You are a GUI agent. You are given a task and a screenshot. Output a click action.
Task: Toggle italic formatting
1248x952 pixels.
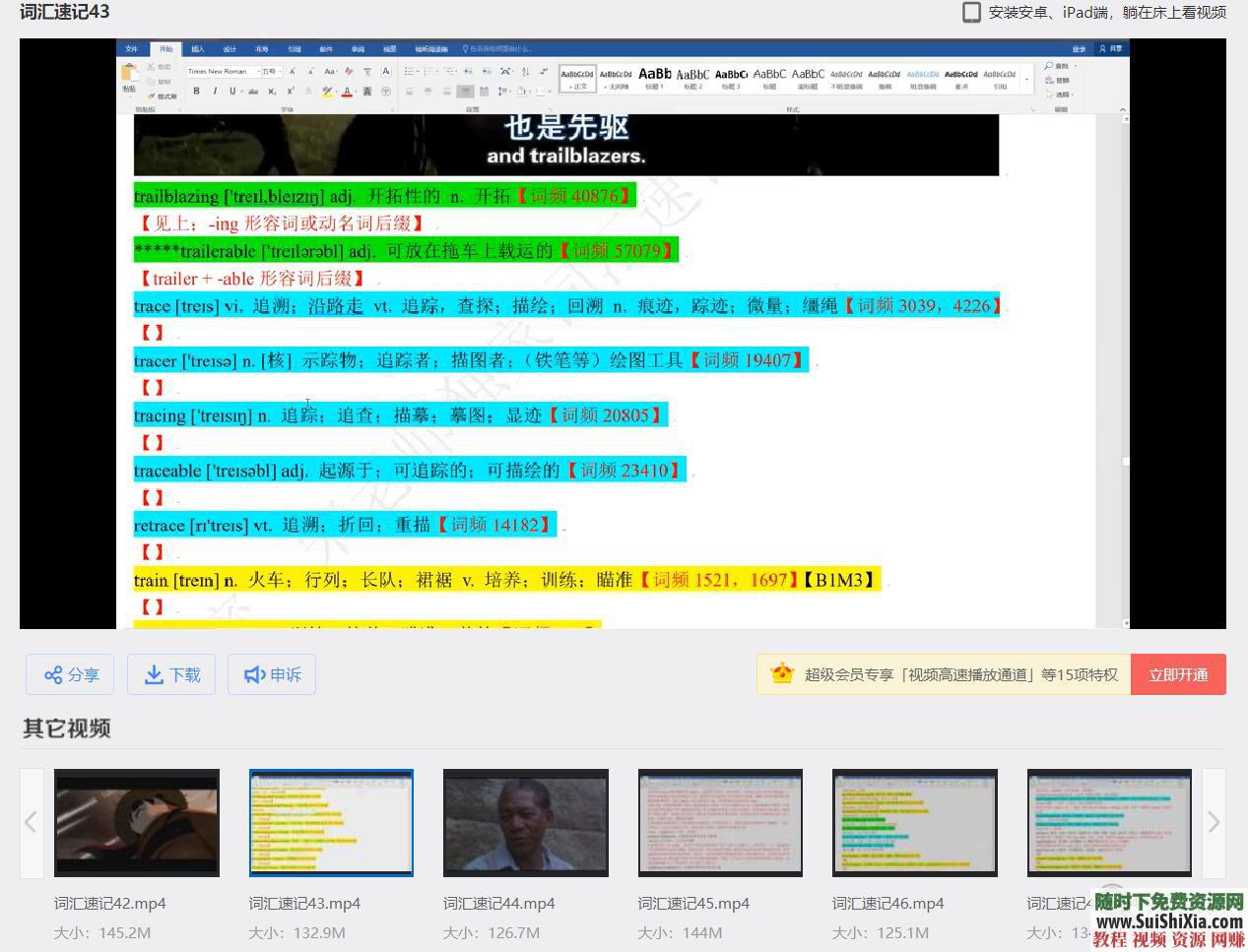click(215, 91)
